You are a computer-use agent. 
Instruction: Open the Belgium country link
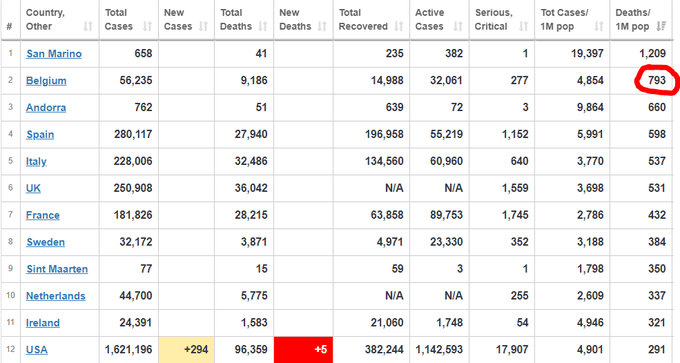tap(46, 81)
